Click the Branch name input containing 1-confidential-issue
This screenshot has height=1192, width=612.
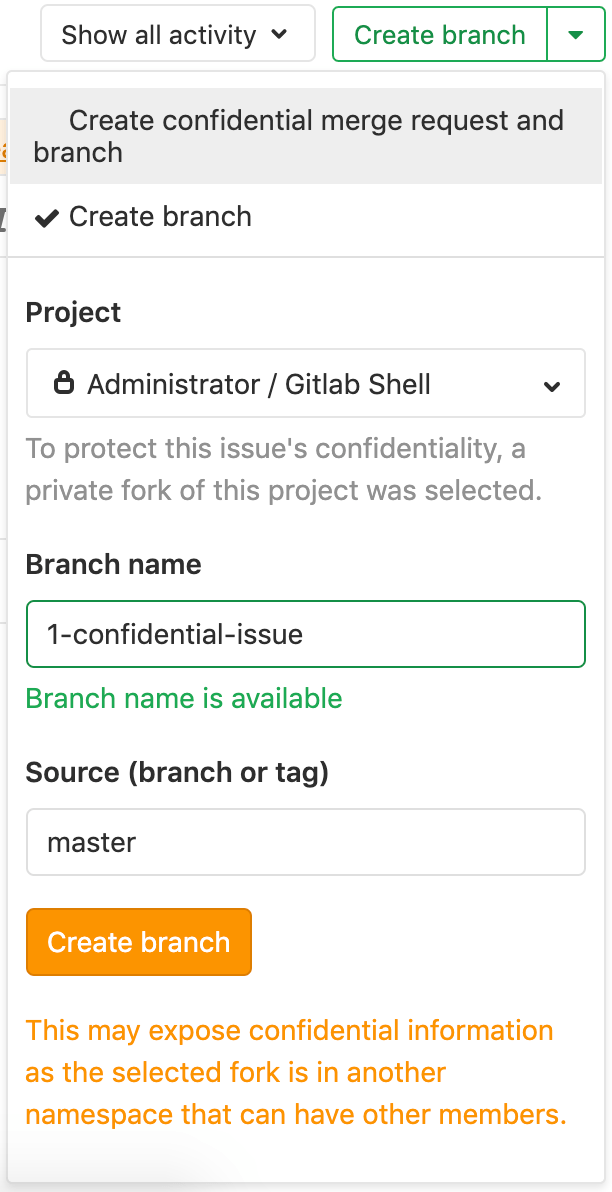(306, 634)
